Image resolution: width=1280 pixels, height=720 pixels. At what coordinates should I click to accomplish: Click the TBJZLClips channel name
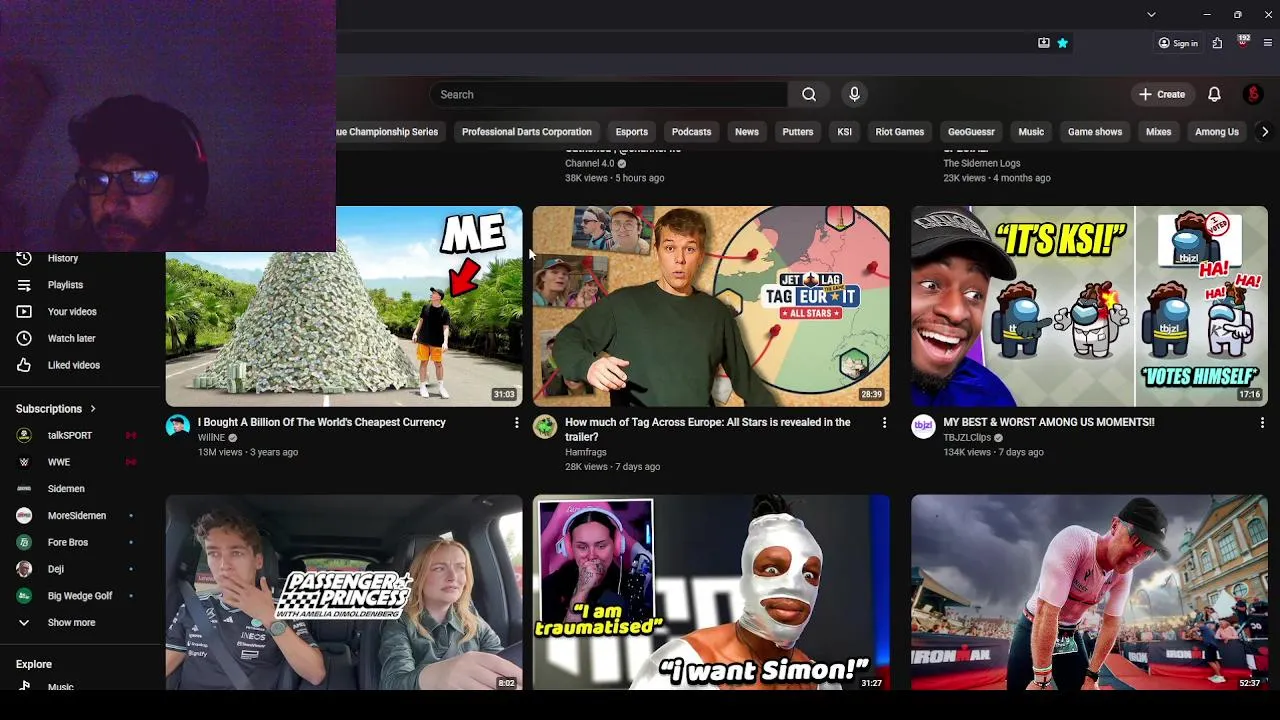[967, 437]
